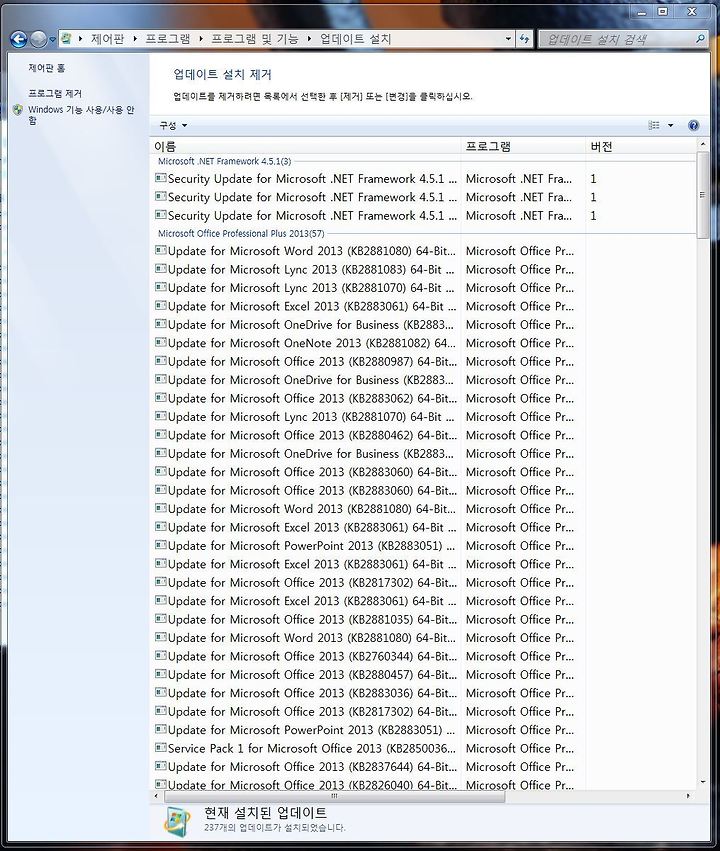Click icon of Office 2013 (KB2880457) row

click(x=161, y=674)
